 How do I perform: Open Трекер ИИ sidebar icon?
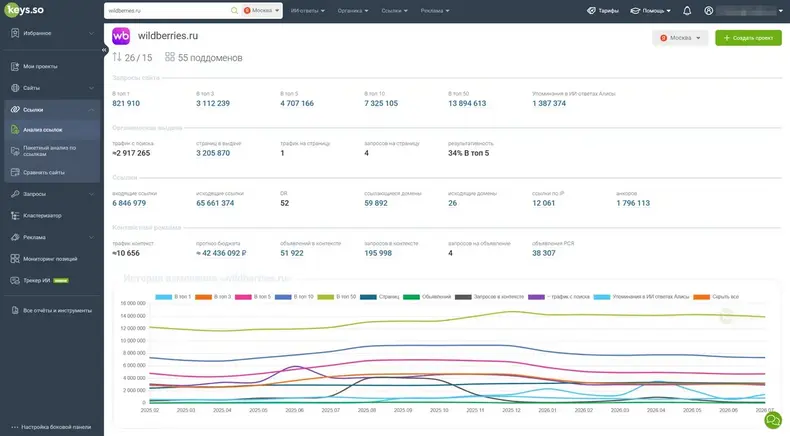click(x=15, y=280)
